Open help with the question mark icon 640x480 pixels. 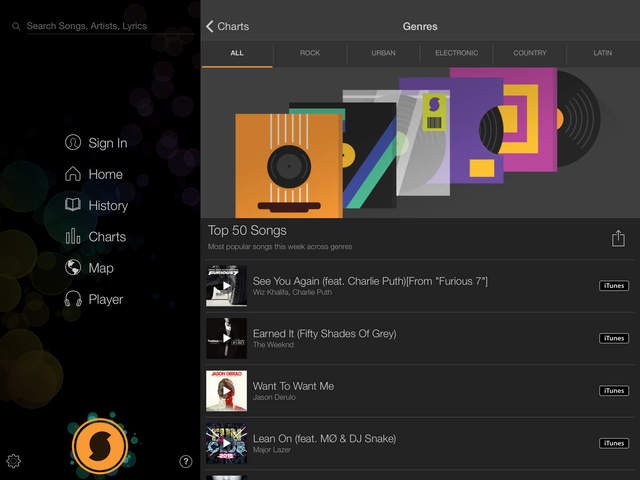coord(186,461)
